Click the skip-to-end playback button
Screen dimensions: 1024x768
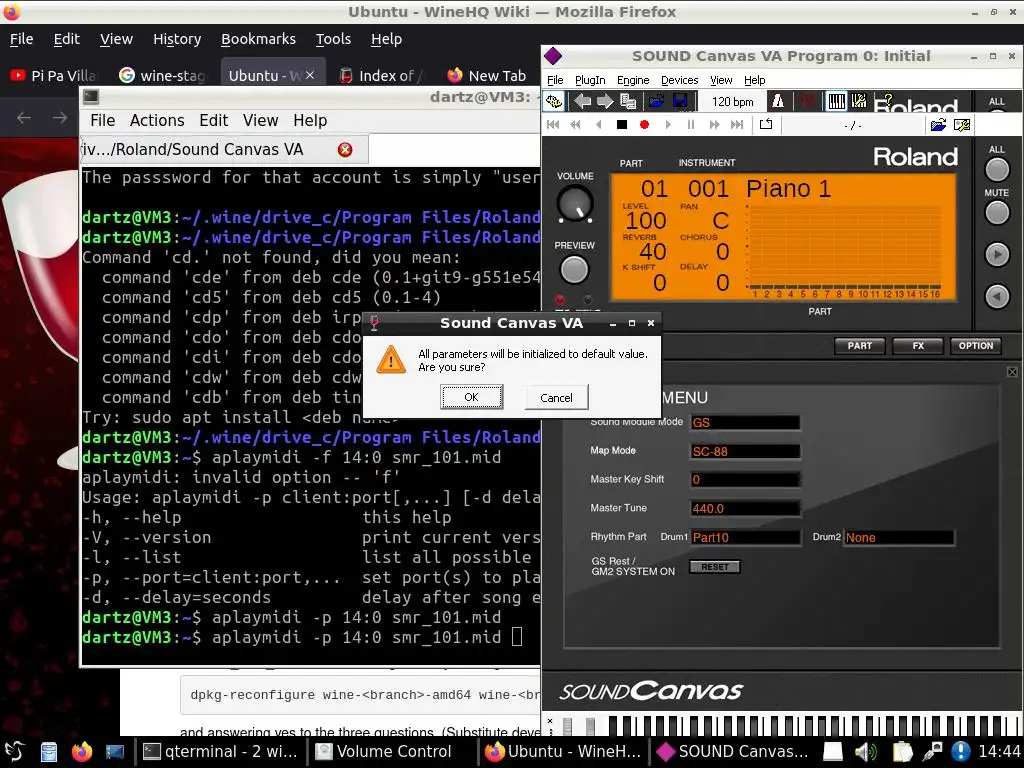coord(737,125)
